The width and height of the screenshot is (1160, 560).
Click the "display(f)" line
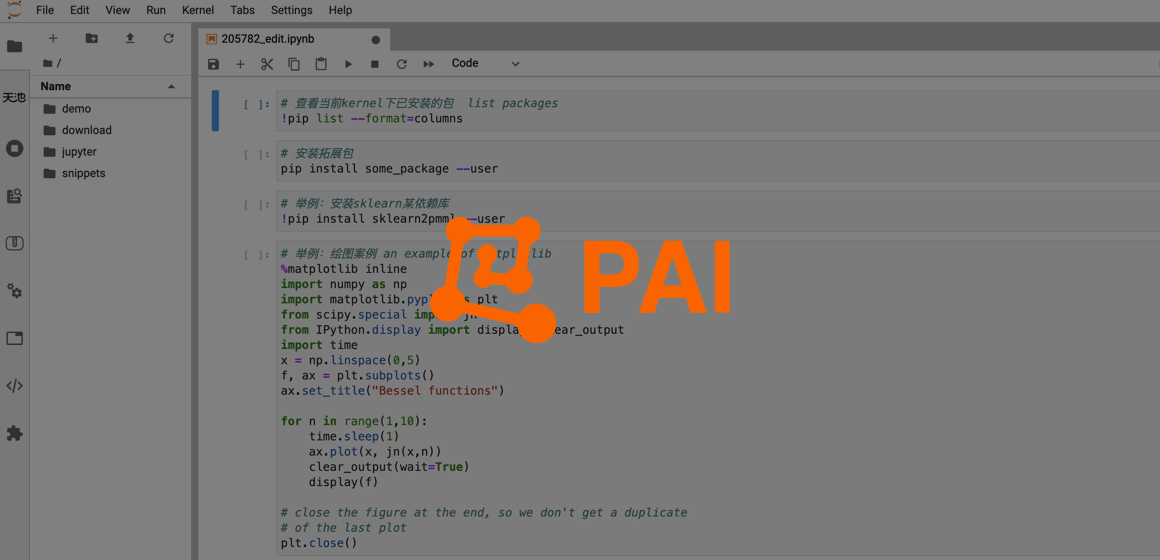coord(344,482)
